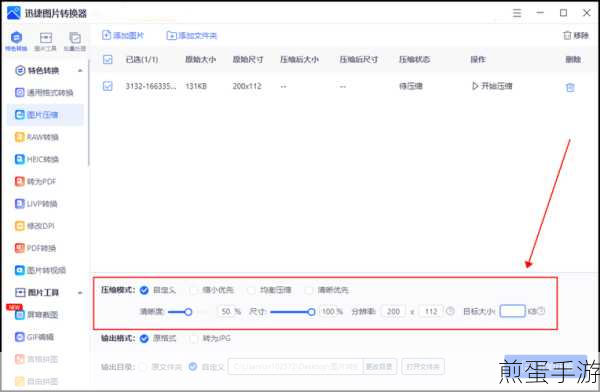Select 自定义 output directory radio
This screenshot has width=600, height=392.
click(x=193, y=367)
